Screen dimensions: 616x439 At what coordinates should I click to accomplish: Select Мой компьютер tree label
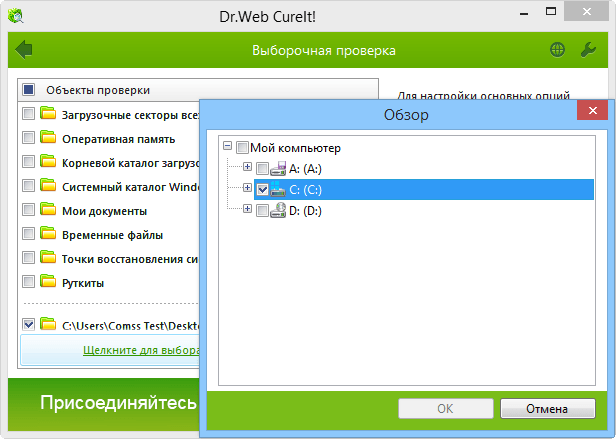295,148
